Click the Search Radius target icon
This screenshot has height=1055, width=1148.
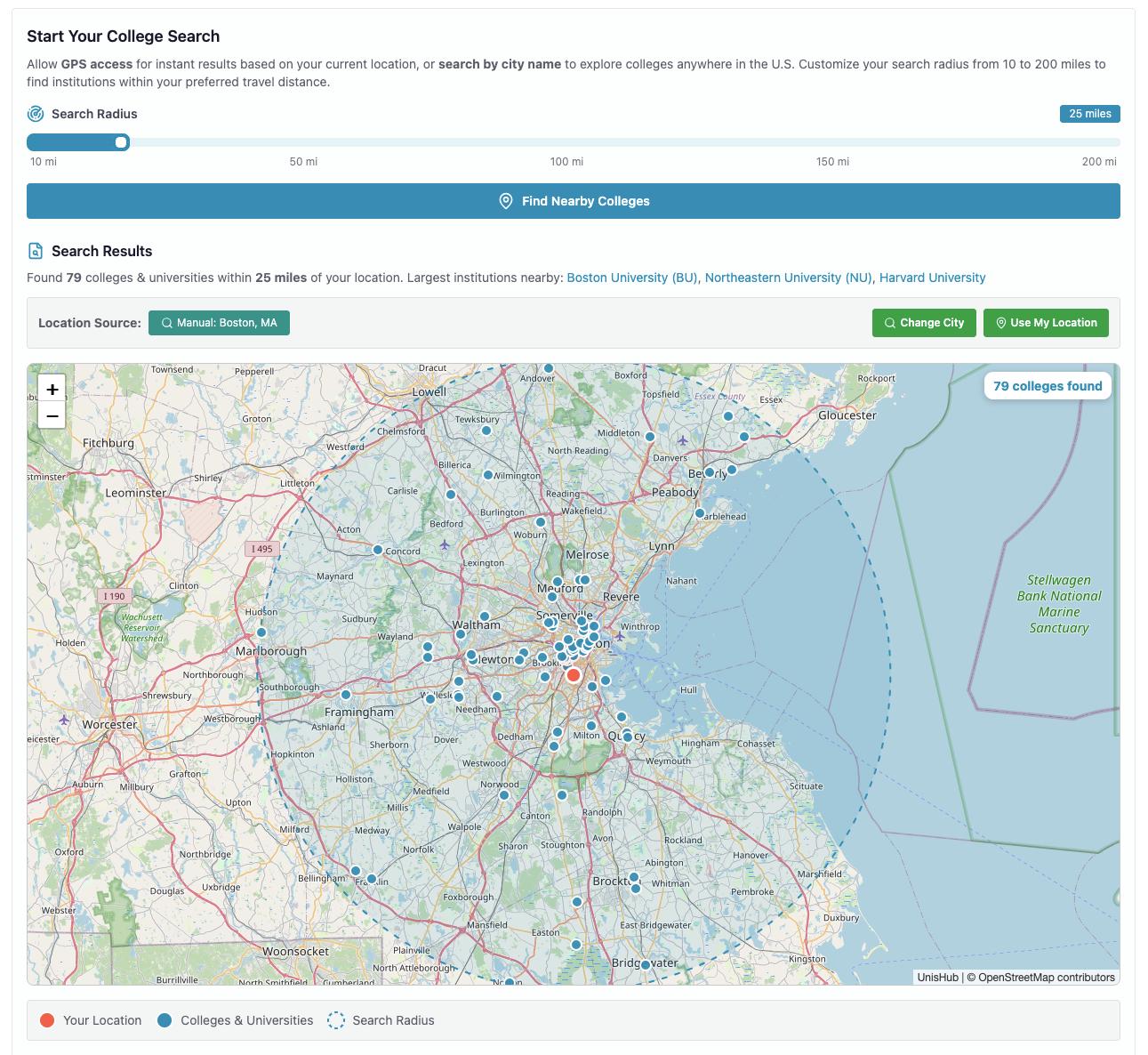point(36,114)
